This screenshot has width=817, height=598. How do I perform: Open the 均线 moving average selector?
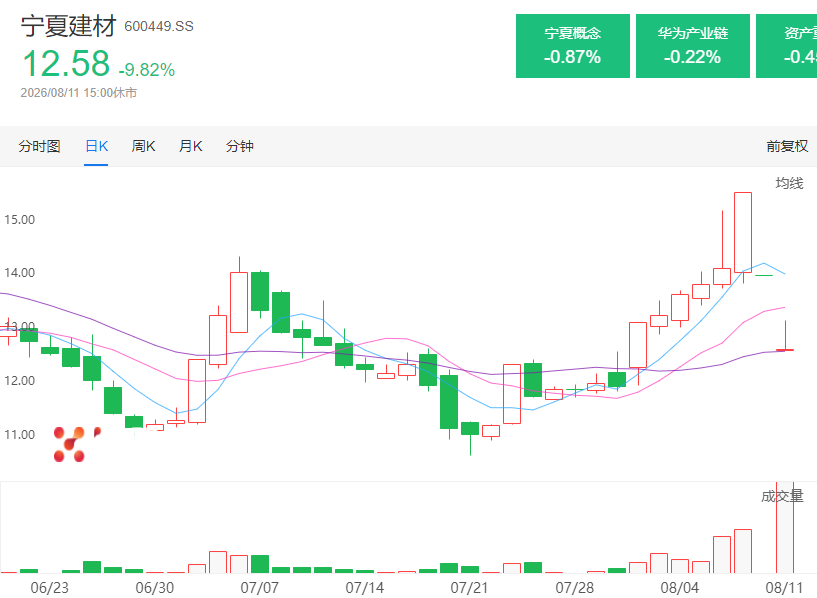(789, 183)
